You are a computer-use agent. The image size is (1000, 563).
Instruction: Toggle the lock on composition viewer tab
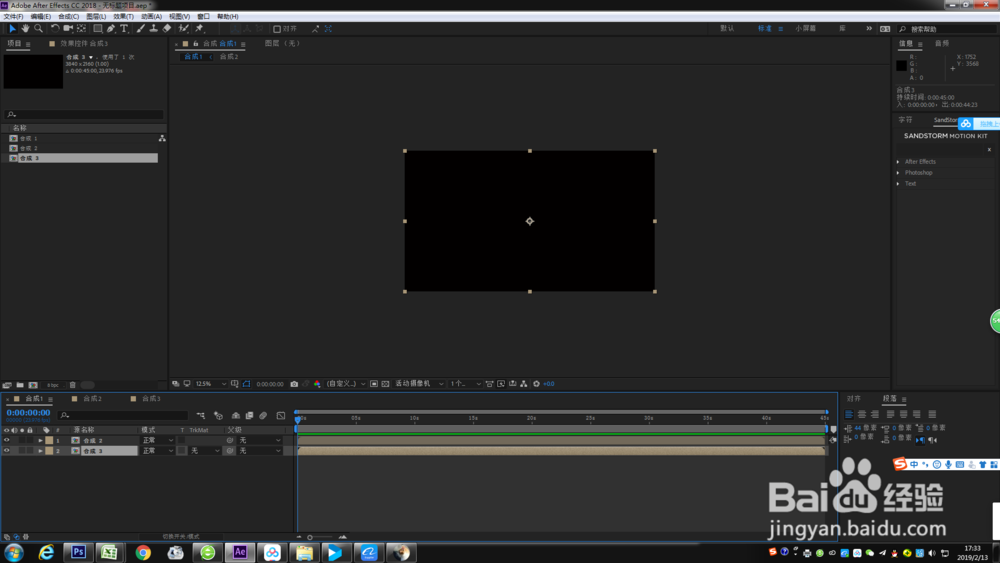coord(195,43)
